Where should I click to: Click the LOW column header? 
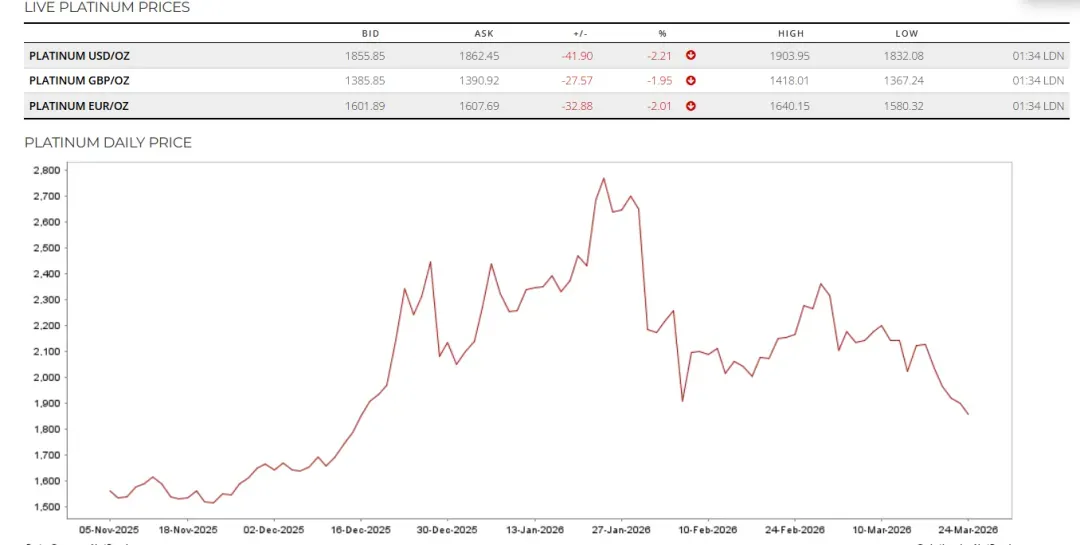tap(906, 34)
